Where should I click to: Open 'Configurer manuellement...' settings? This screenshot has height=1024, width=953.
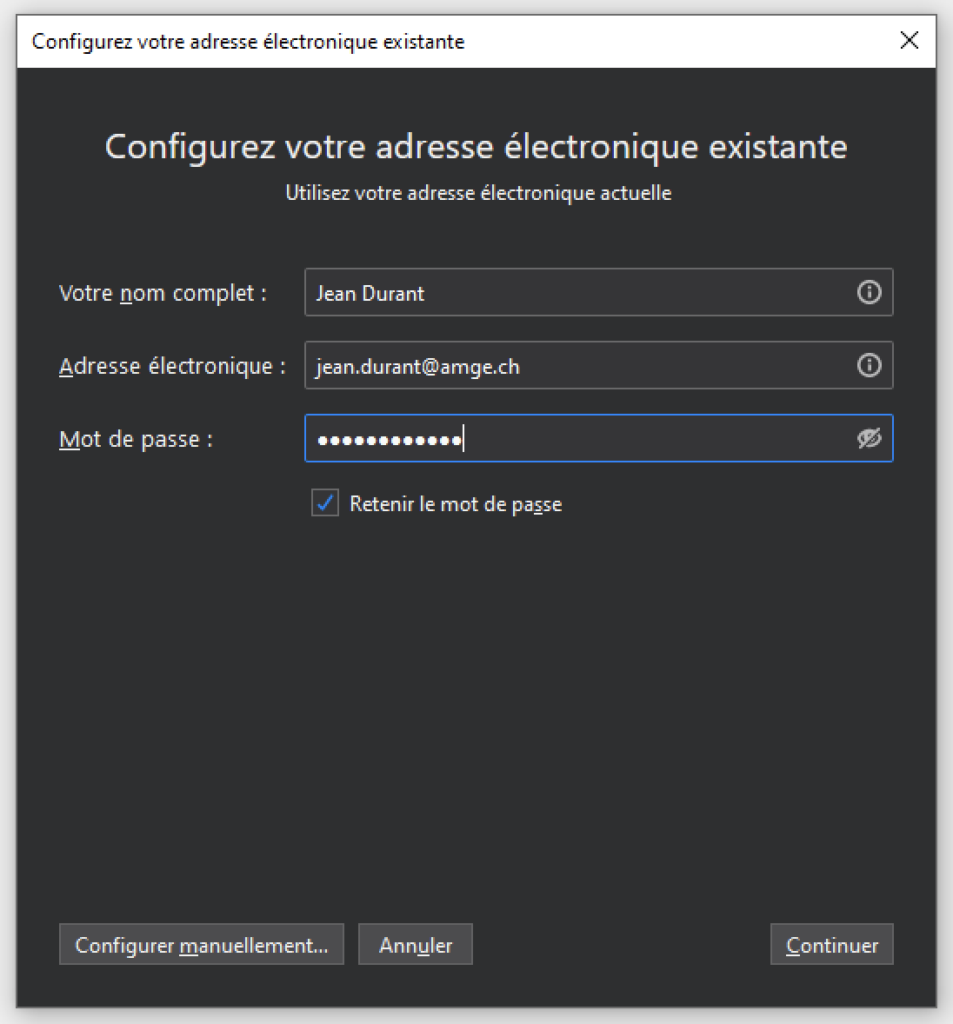(x=201, y=945)
